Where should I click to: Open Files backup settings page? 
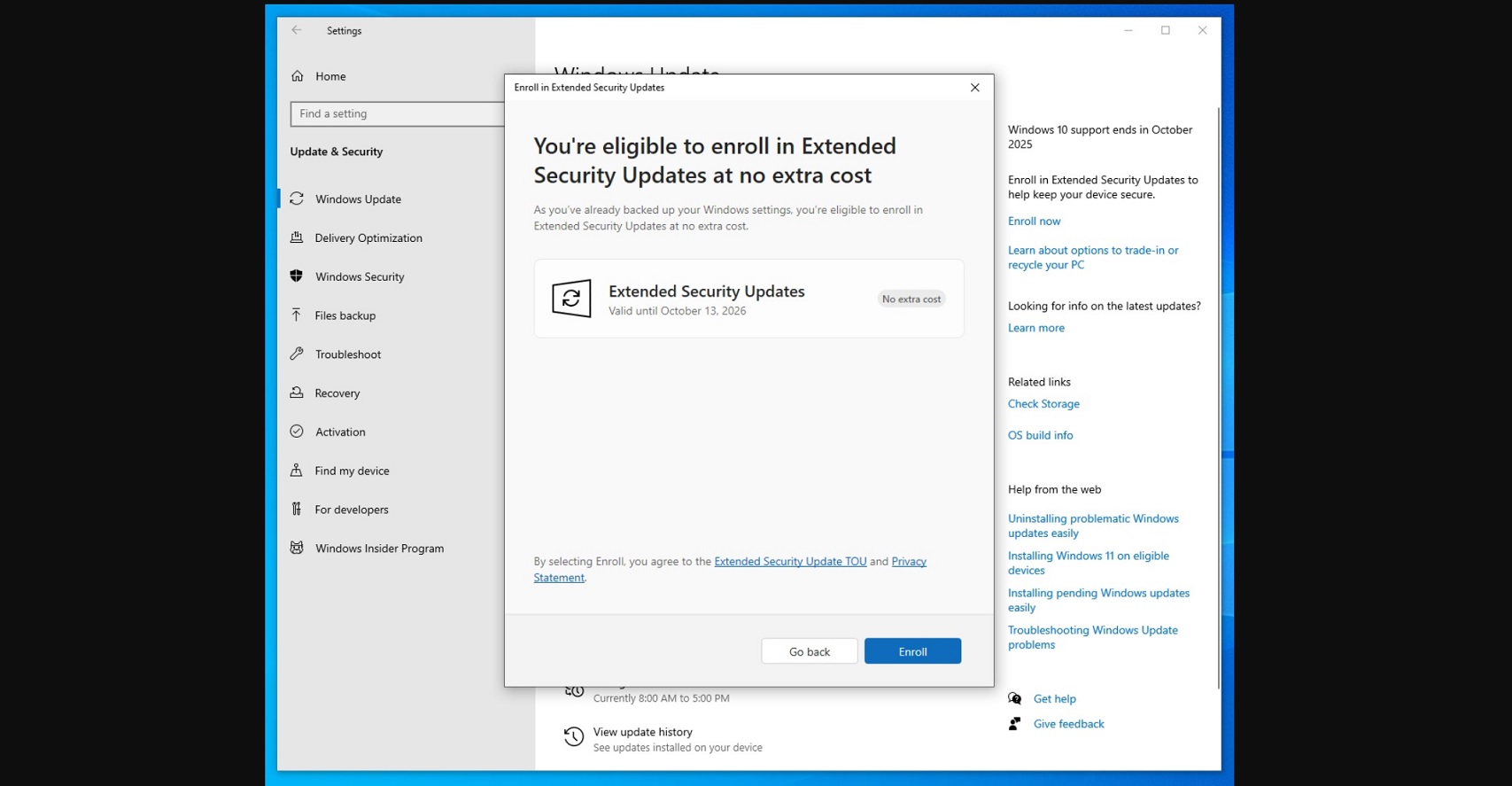(345, 315)
